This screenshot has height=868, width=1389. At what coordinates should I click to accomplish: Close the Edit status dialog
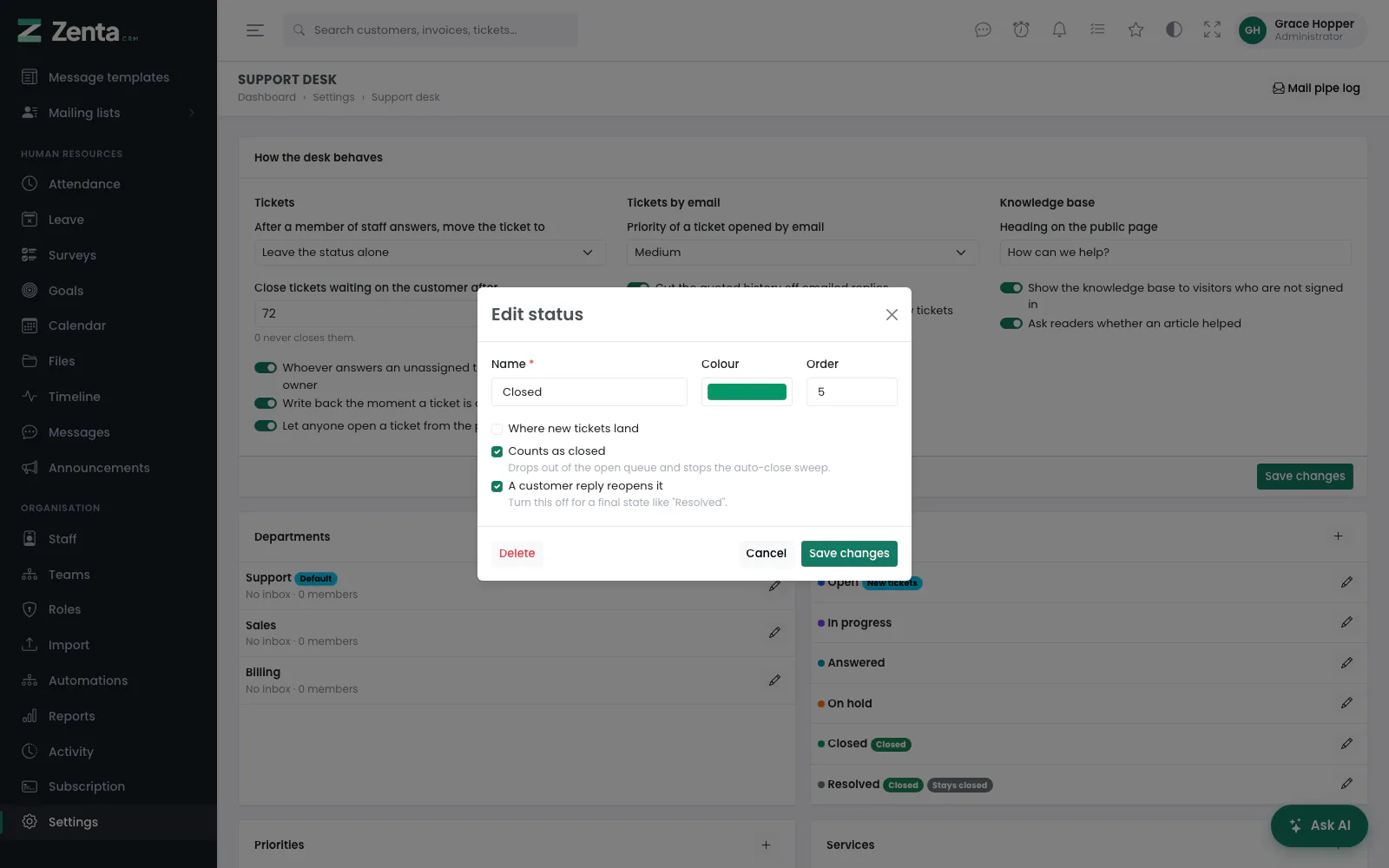coord(892,314)
